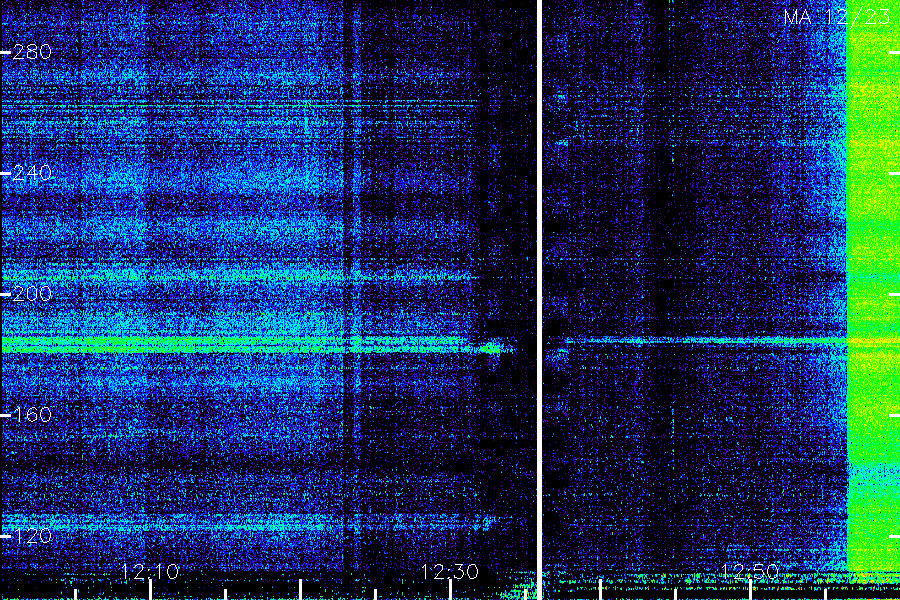
Task: Select the 200 frequency axis label
Action: tap(32, 294)
